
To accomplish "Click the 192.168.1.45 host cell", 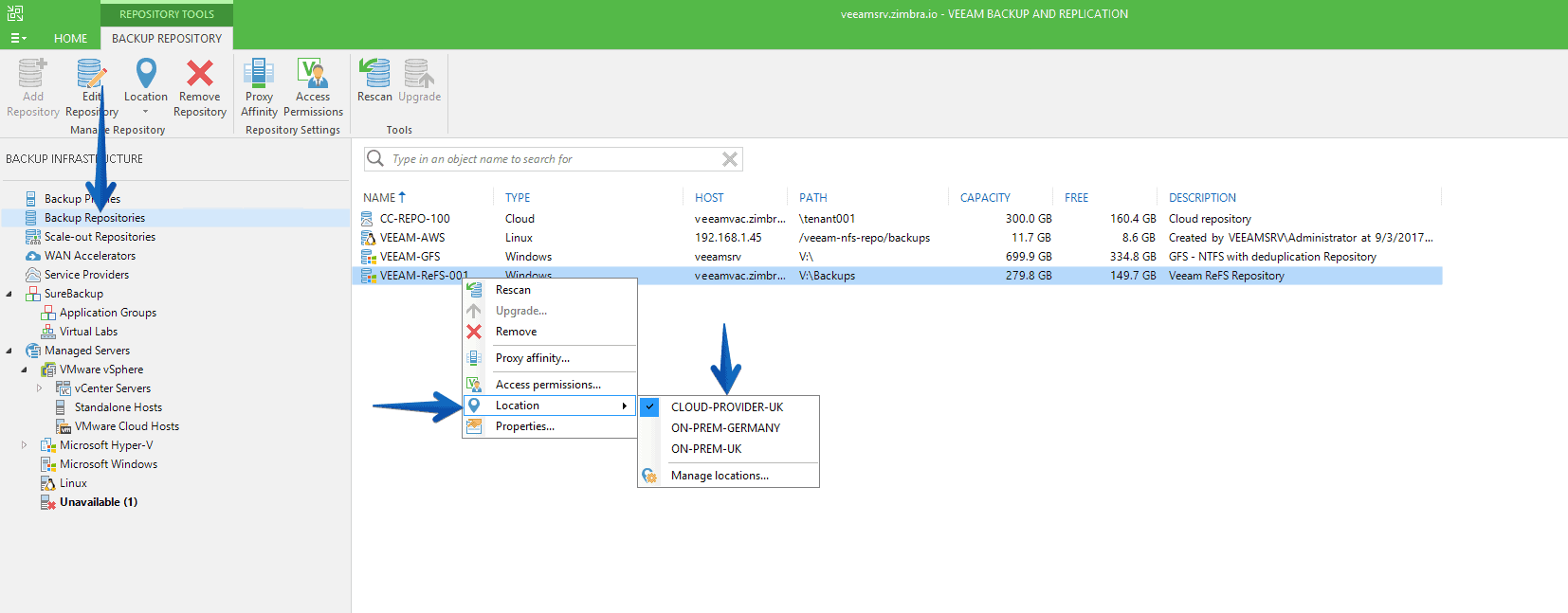I will (x=728, y=238).
